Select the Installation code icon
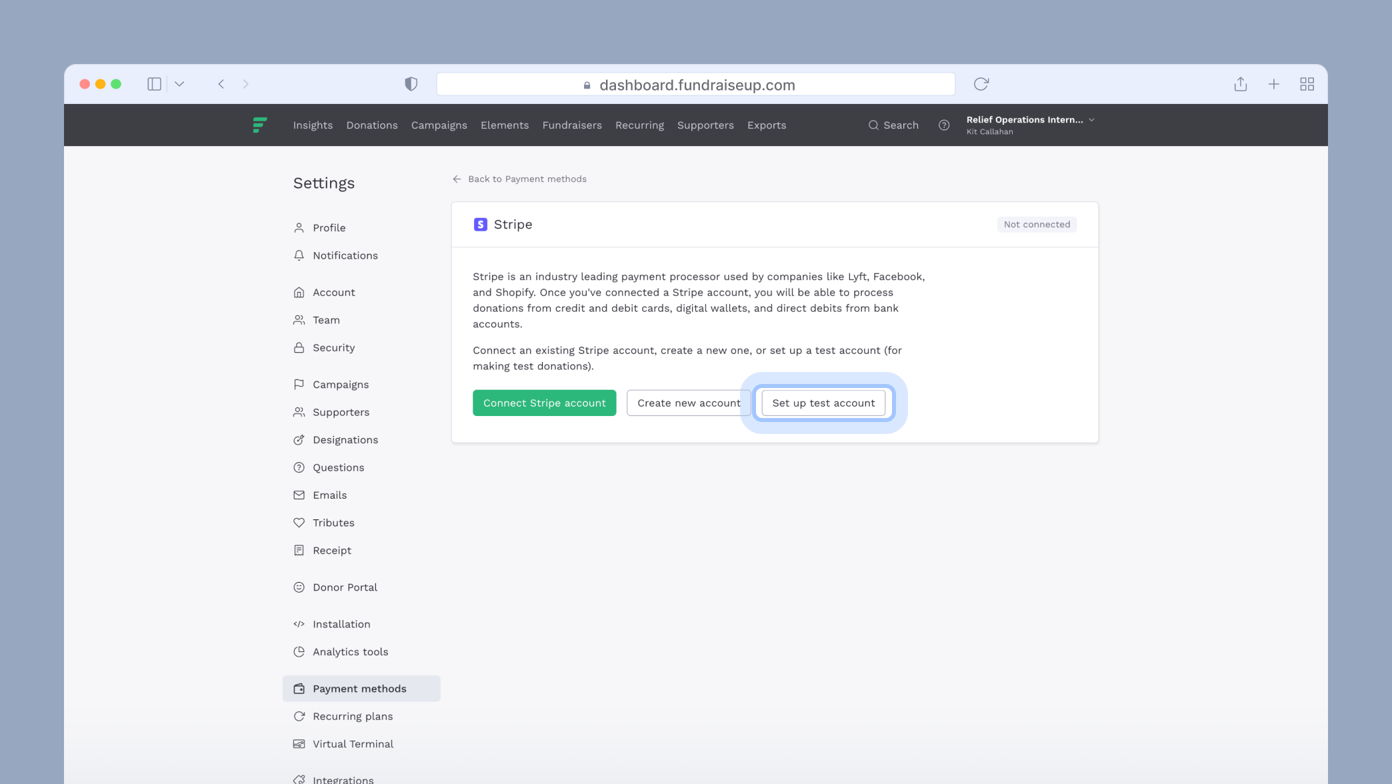Viewport: 1392px width, 784px height. (298, 623)
